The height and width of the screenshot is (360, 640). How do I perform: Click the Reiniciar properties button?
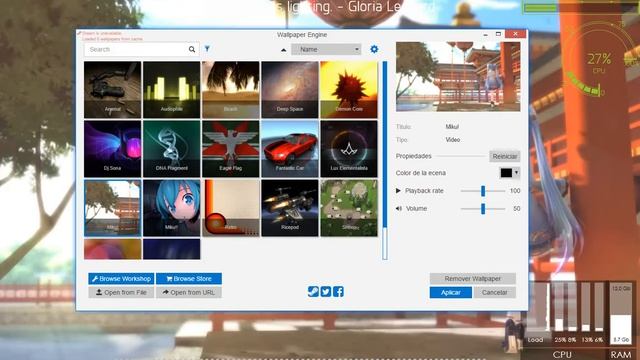(x=504, y=156)
